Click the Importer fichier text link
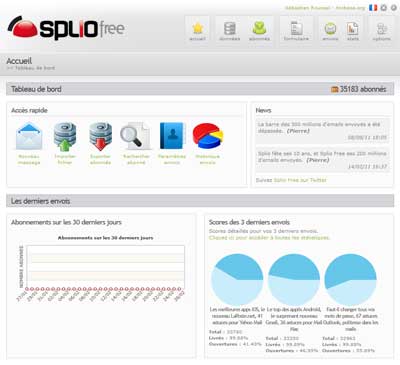The width and height of the screenshot is (400, 365). (65, 159)
